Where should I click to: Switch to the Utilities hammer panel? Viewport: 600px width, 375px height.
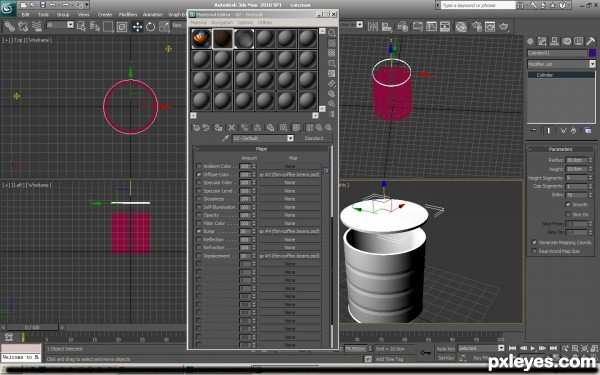click(590, 41)
